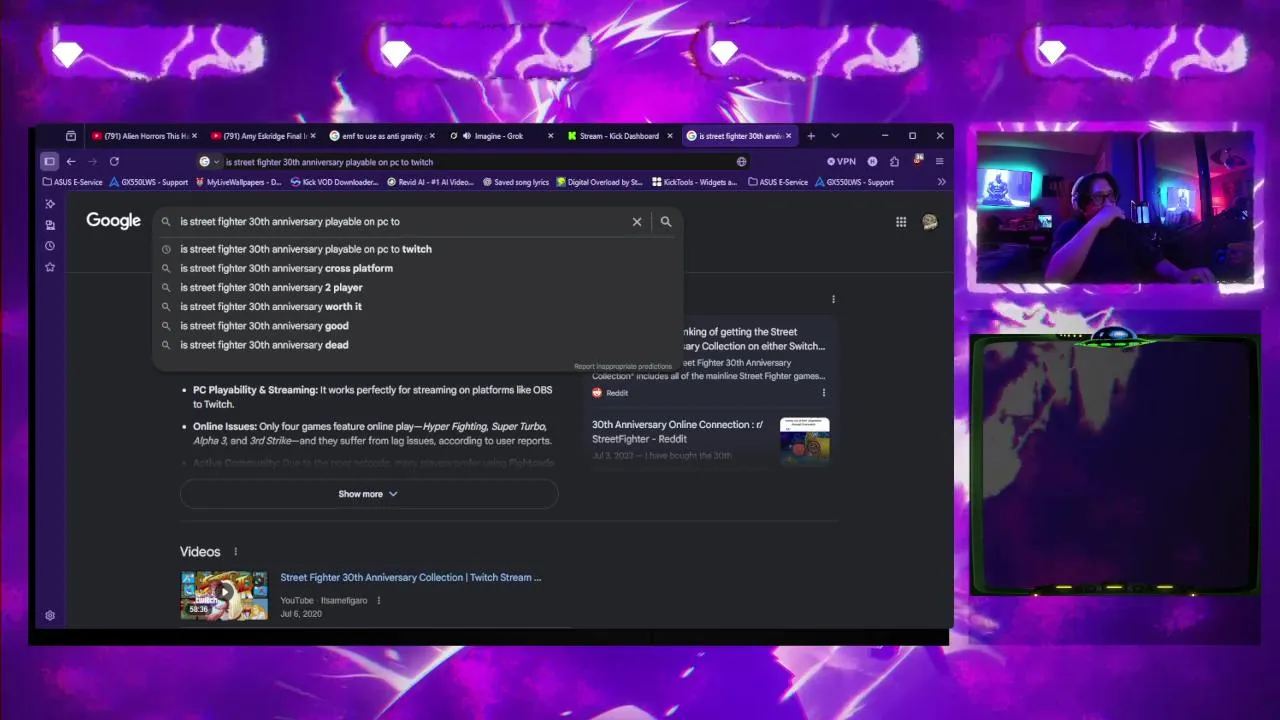Screen dimensions: 1280x720
Task: Open the Opera easy setup menu icon
Action: (939, 161)
